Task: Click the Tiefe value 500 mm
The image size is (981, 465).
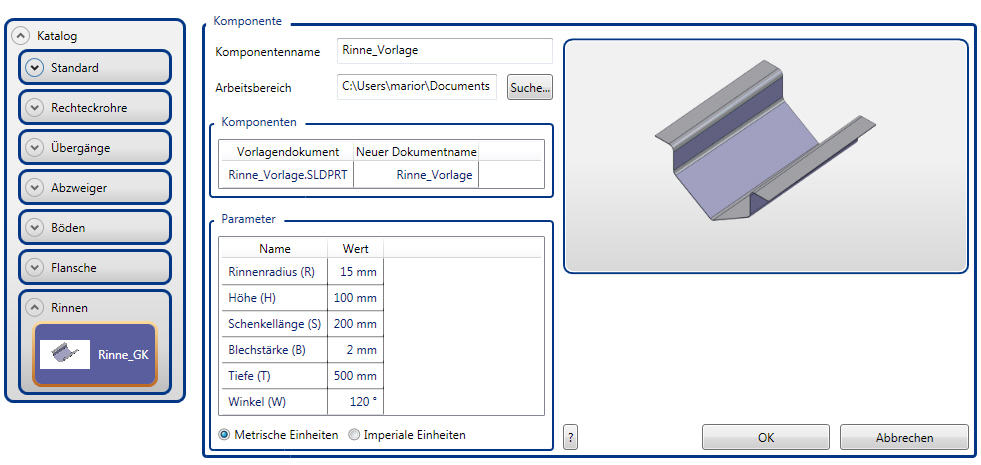Action: tap(355, 376)
